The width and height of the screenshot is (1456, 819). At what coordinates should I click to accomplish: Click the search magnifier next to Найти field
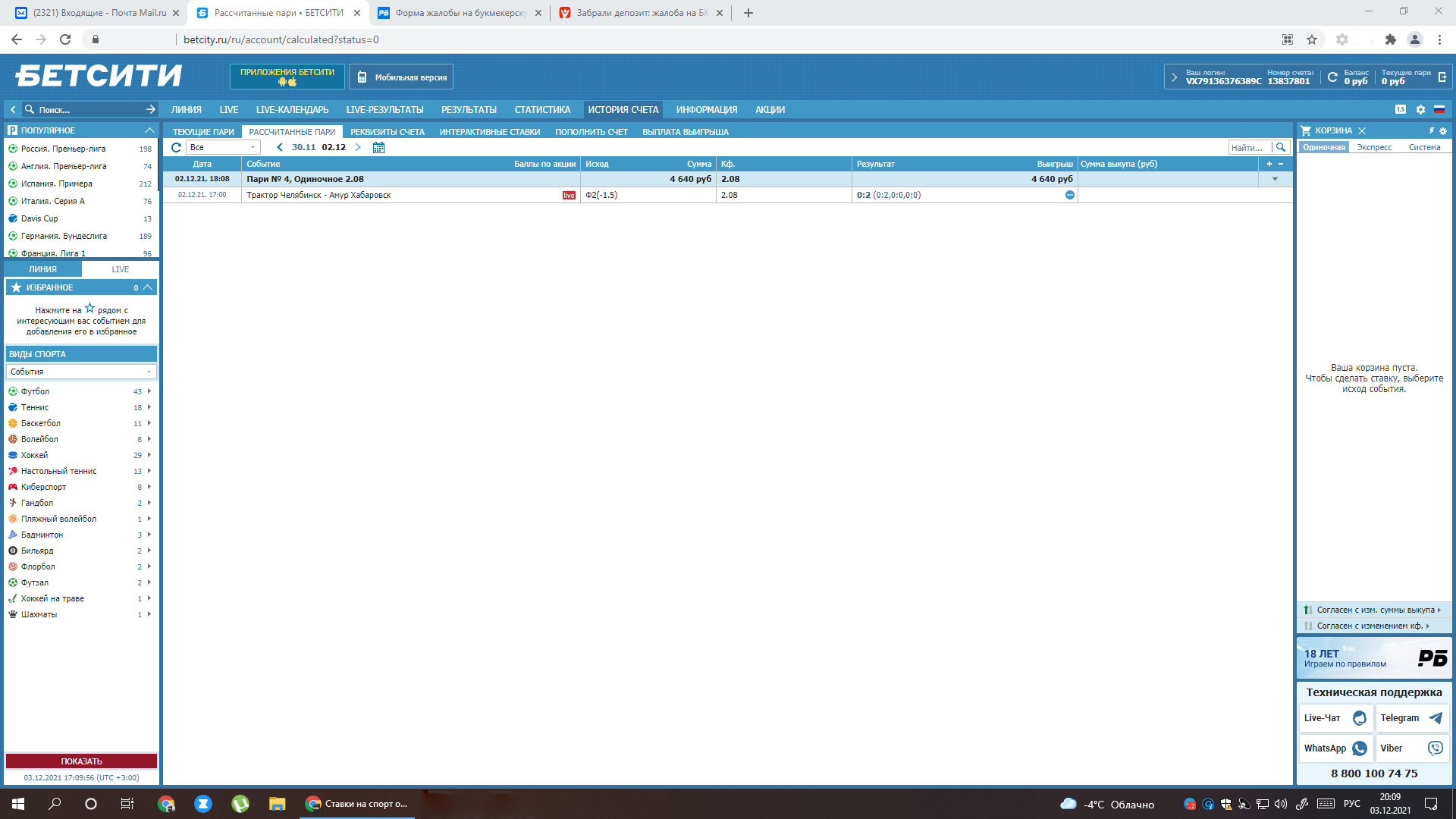pos(1281,148)
